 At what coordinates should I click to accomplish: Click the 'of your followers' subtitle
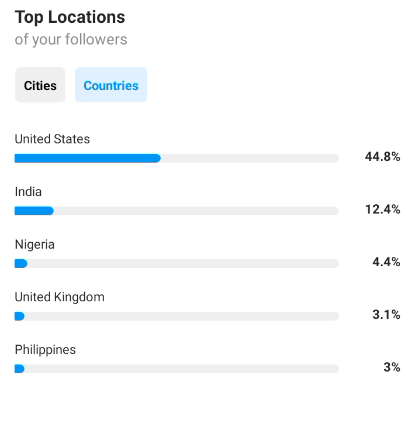coord(71,39)
